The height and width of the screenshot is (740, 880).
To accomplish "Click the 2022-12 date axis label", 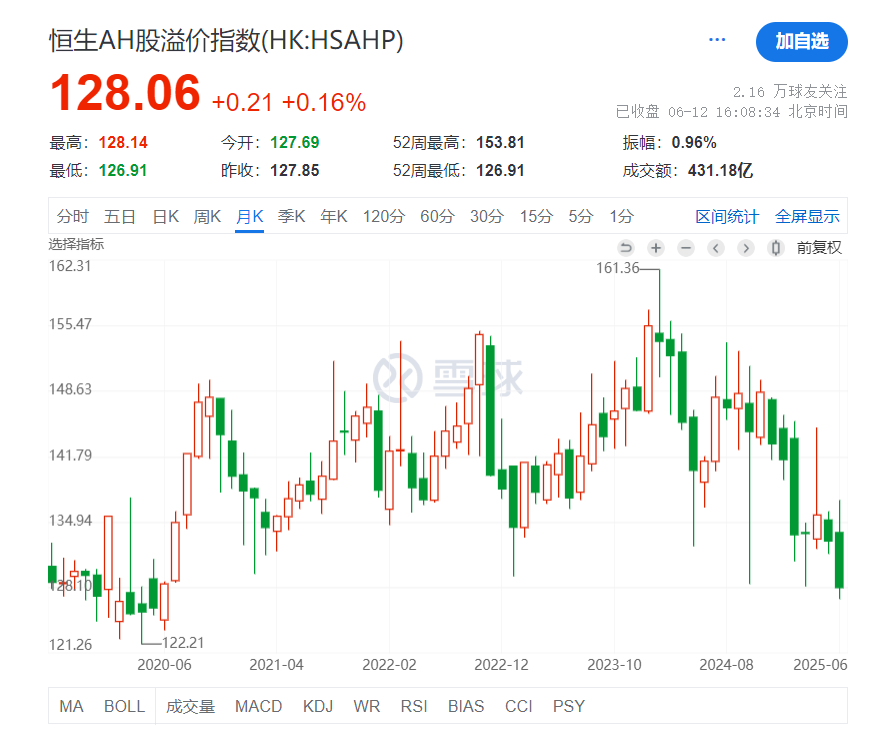I will click(x=501, y=665).
